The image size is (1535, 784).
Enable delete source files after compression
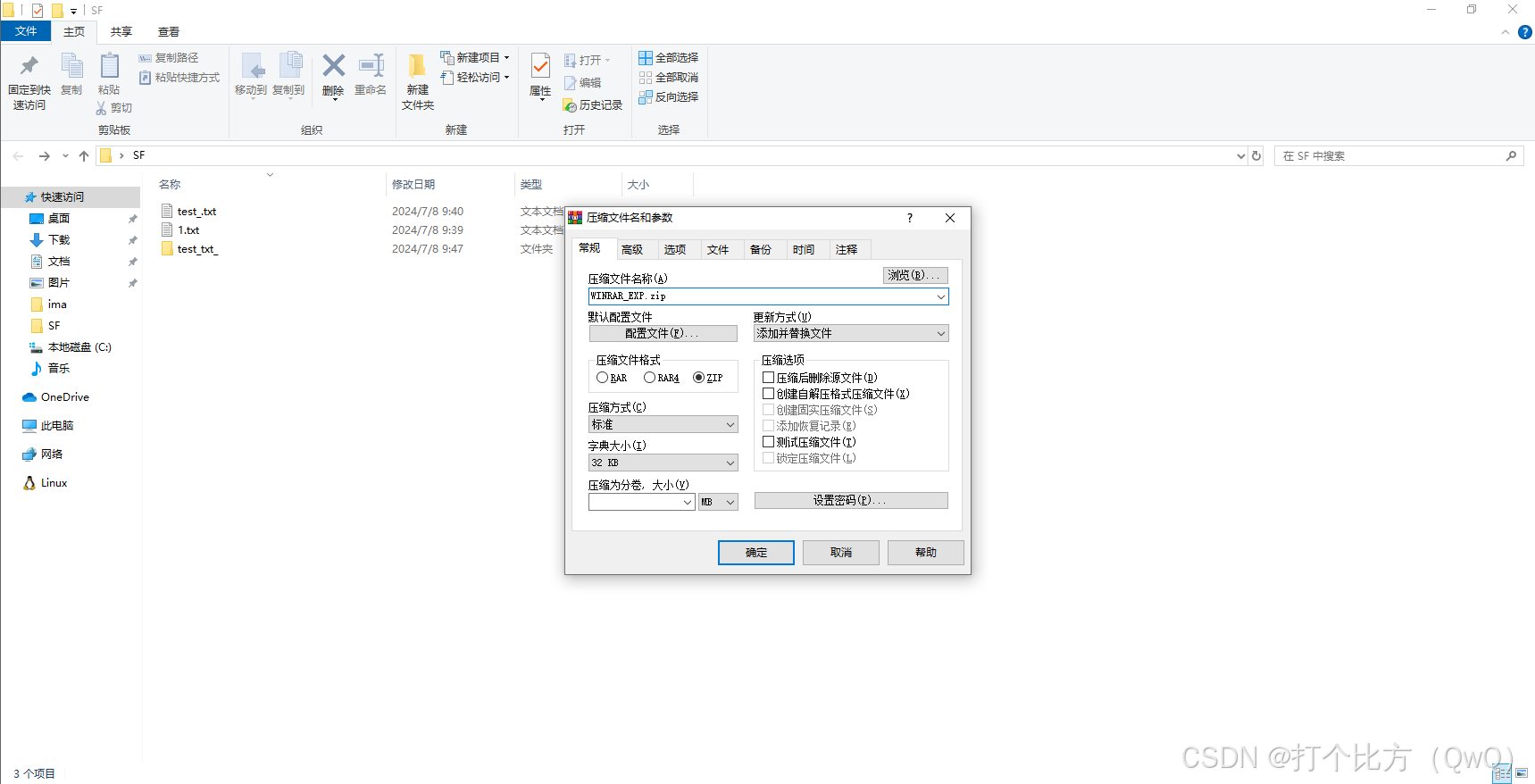click(768, 378)
